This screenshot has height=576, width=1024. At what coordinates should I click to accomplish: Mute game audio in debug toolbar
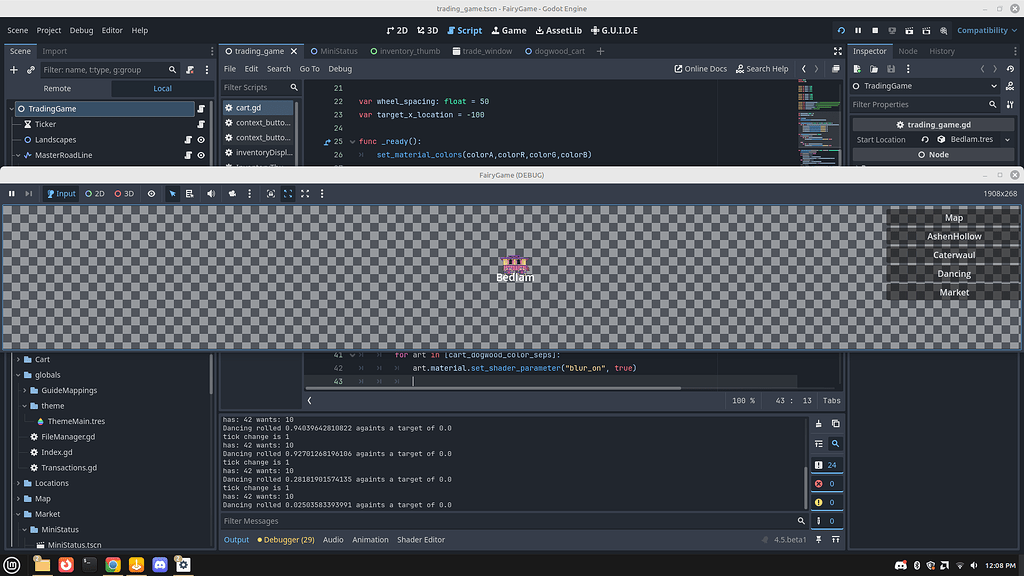pyautogui.click(x=210, y=194)
